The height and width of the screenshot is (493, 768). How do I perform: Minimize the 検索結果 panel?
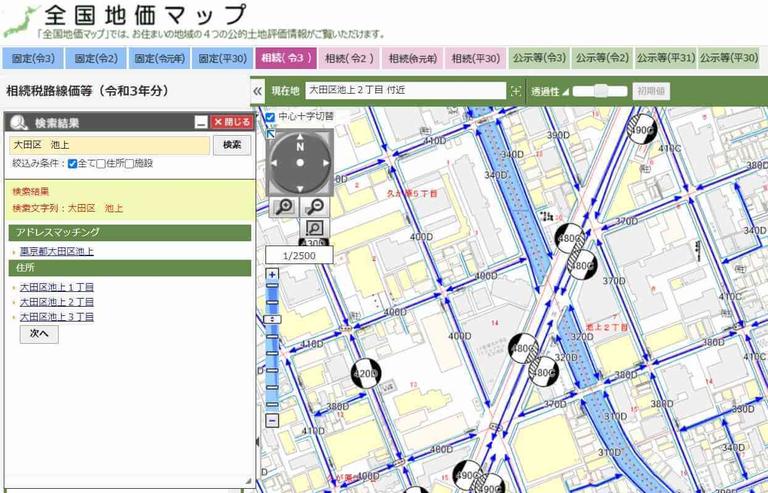tap(201, 122)
